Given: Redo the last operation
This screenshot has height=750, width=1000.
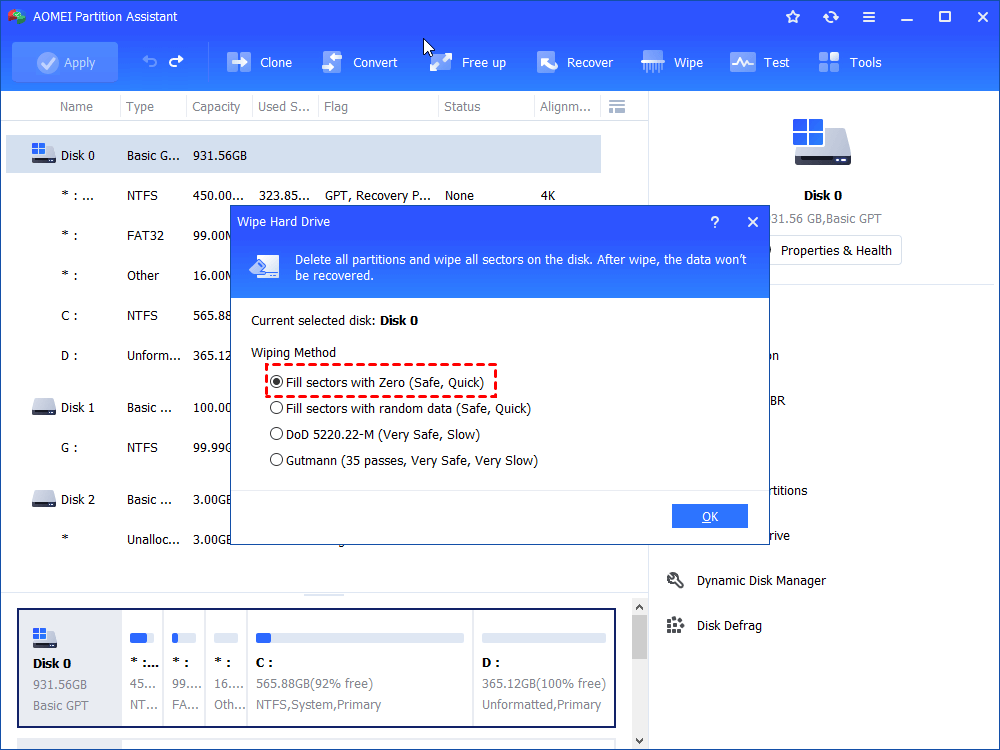Looking at the screenshot, I should coord(176,61).
